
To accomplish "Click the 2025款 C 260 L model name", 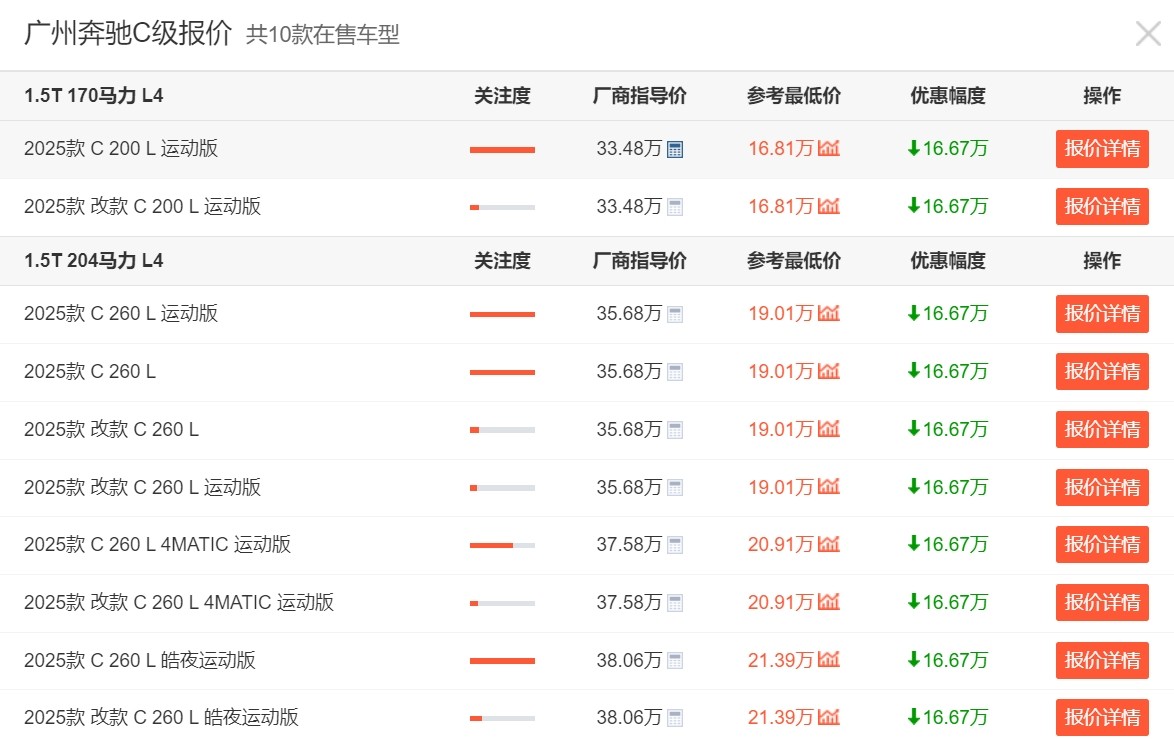I will click(90, 371).
